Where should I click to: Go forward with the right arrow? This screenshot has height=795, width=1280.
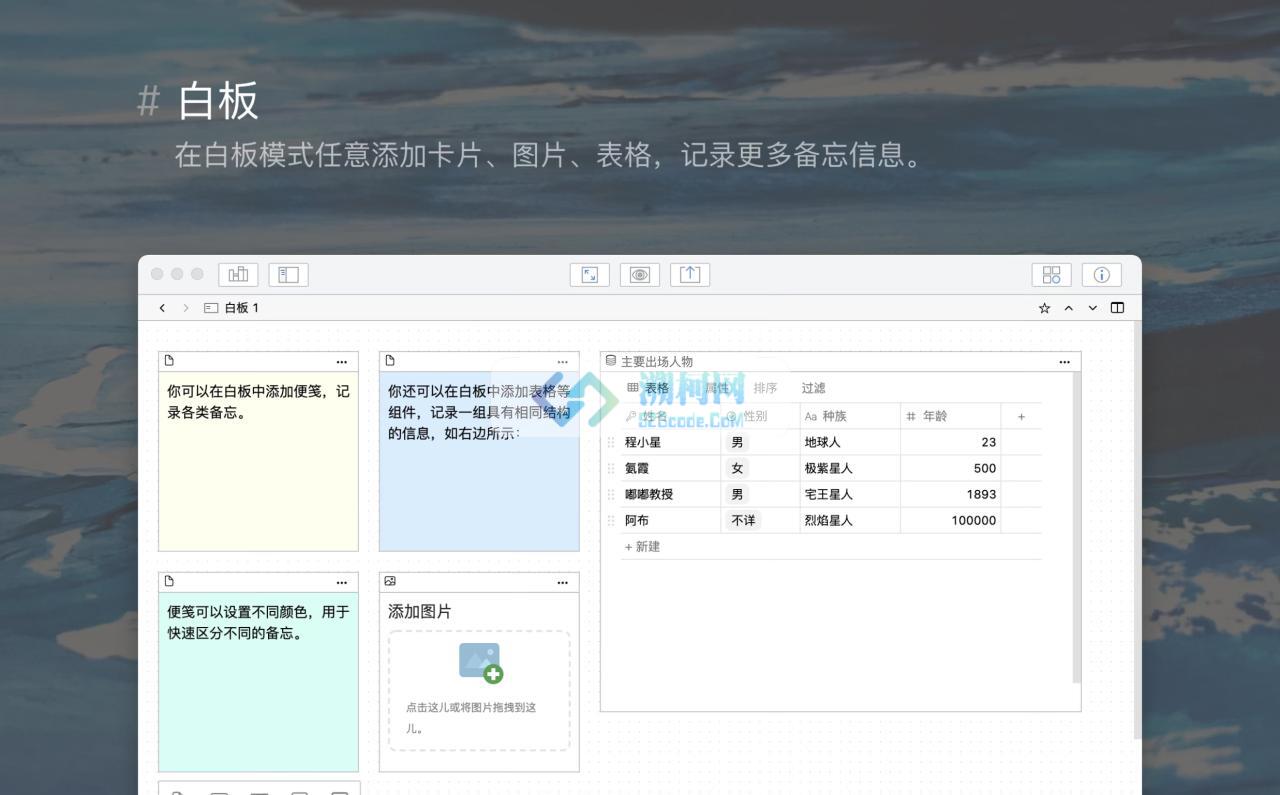(185, 308)
